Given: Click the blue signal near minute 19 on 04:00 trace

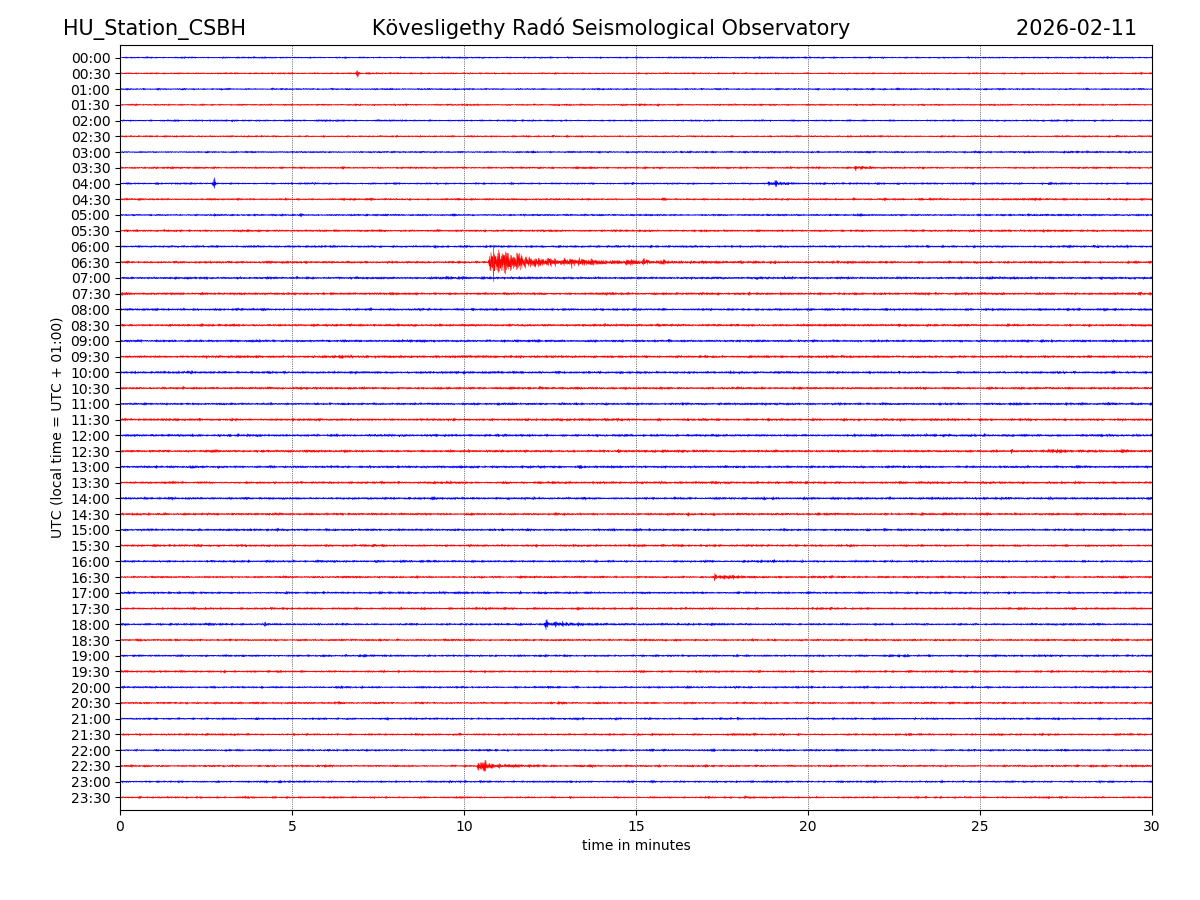Looking at the screenshot, I should click(776, 183).
